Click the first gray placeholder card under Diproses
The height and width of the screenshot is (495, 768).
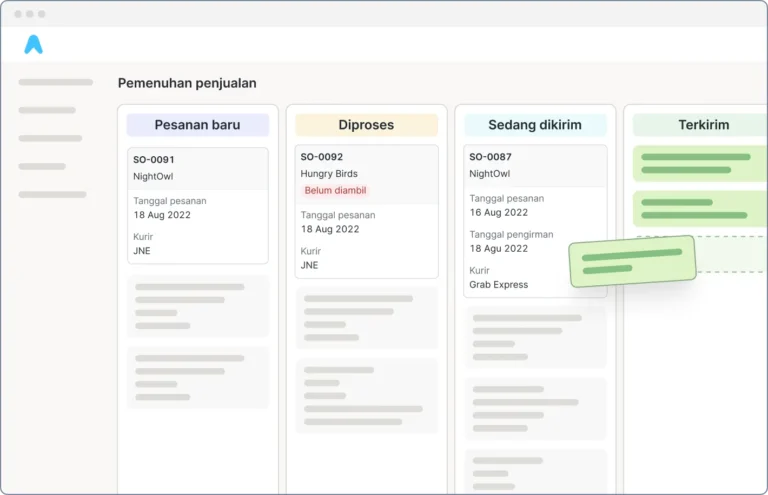366,318
